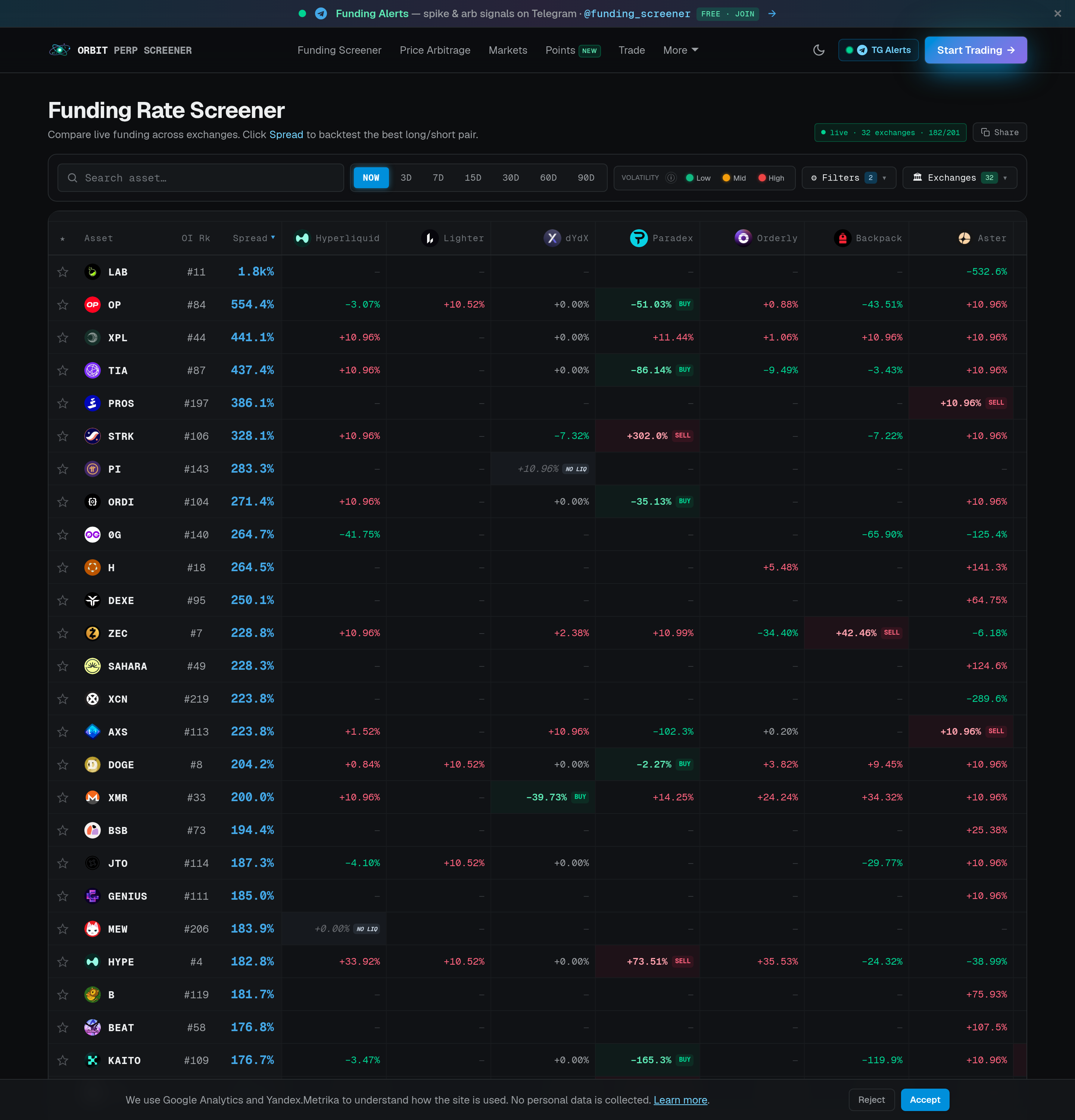Image resolution: width=1075 pixels, height=1120 pixels.
Task: Select the 30D timeframe tab
Action: [x=511, y=178]
